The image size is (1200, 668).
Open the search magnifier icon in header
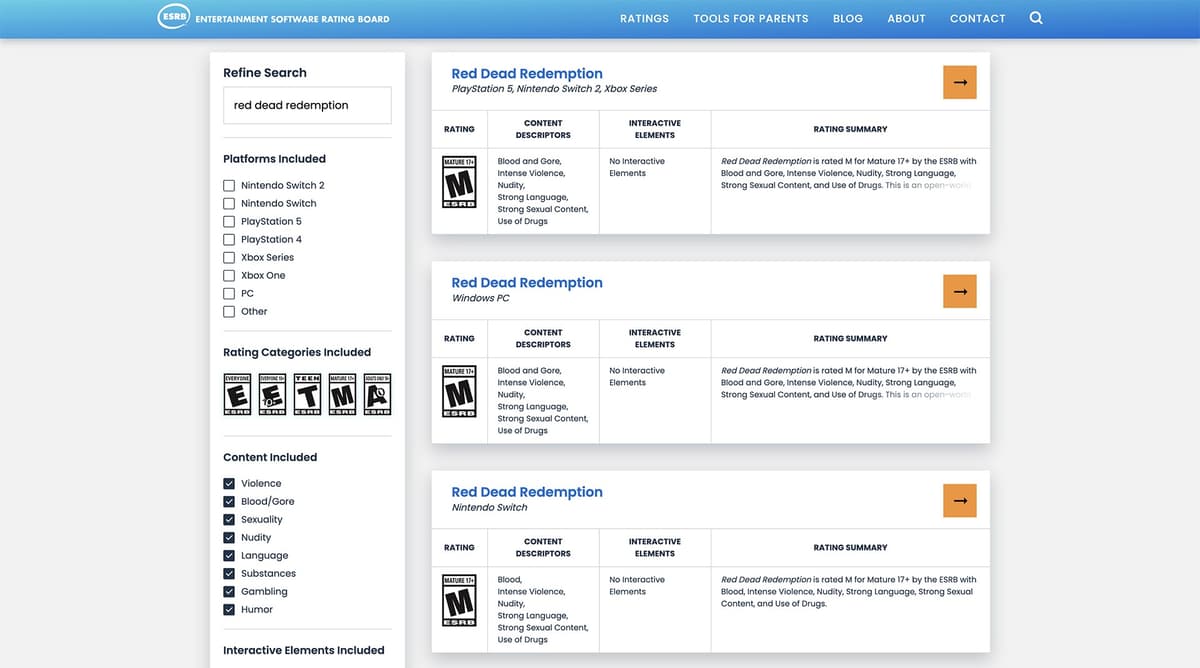[x=1036, y=18]
